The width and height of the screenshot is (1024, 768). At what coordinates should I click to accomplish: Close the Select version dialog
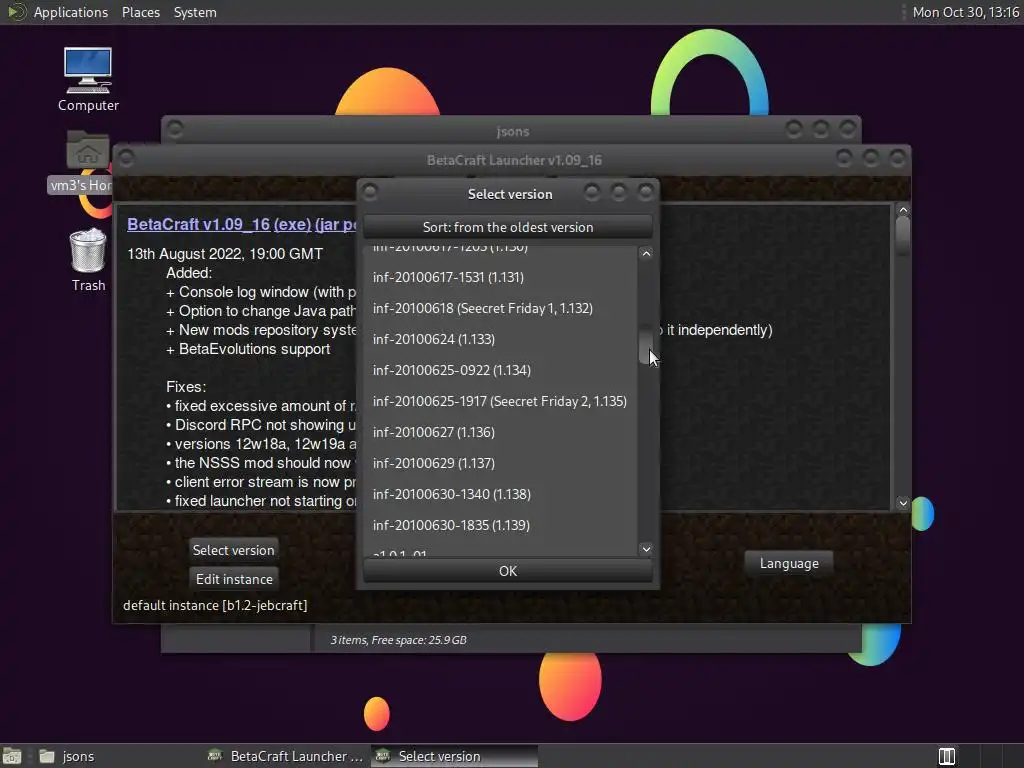[x=645, y=192]
